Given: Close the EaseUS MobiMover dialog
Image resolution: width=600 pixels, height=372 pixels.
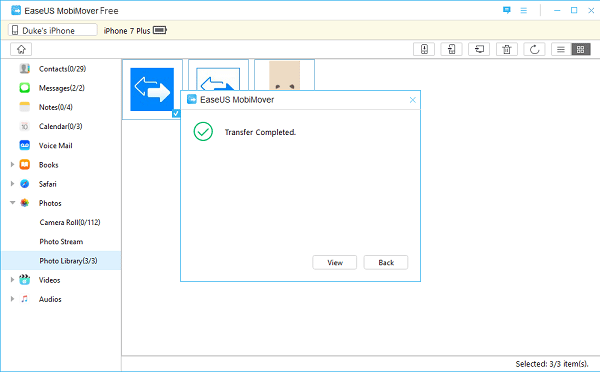Looking at the screenshot, I should coord(412,100).
